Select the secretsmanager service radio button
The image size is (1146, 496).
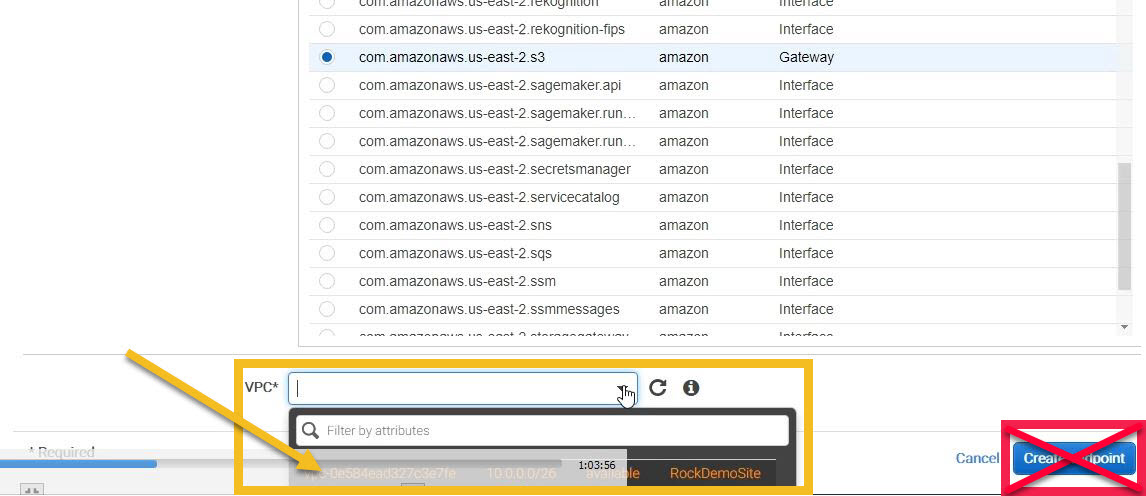(327, 169)
